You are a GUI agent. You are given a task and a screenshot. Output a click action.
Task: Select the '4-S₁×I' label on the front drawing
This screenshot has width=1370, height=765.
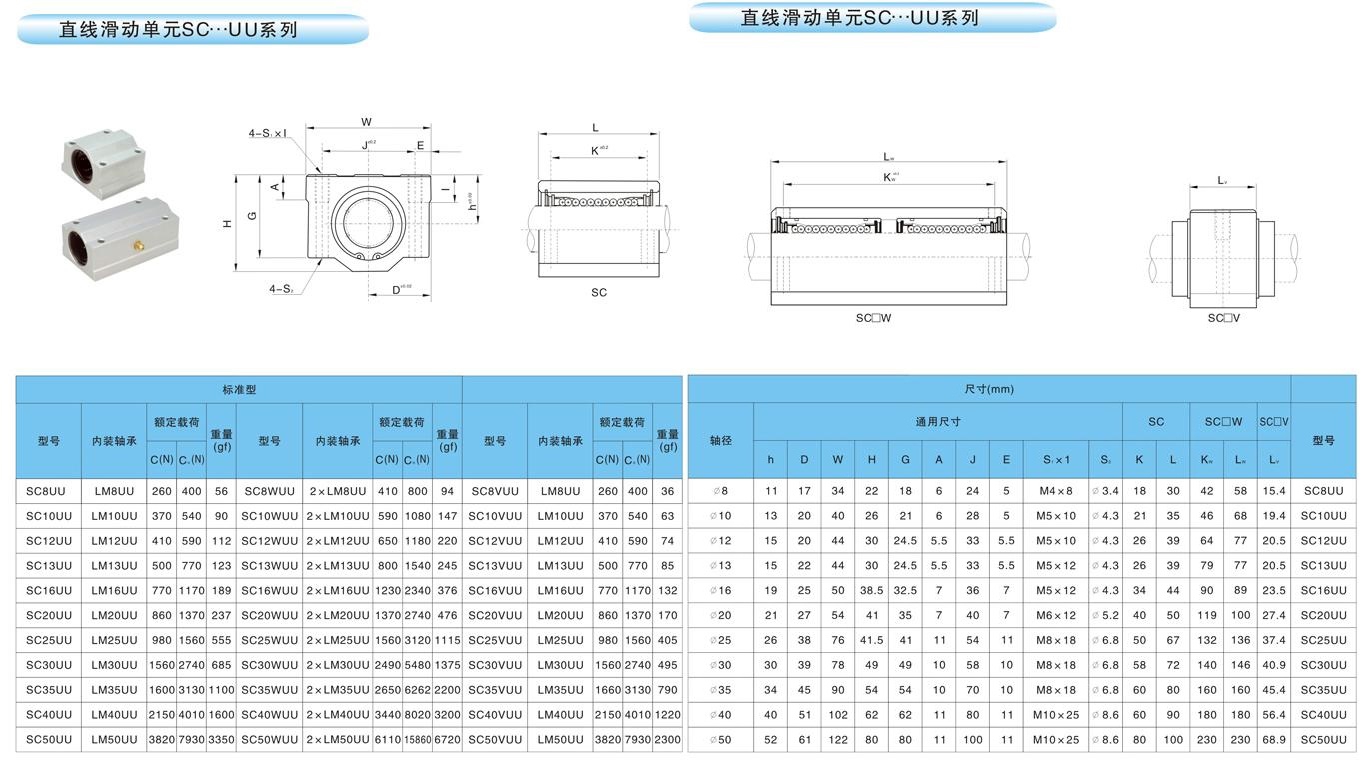(268, 133)
